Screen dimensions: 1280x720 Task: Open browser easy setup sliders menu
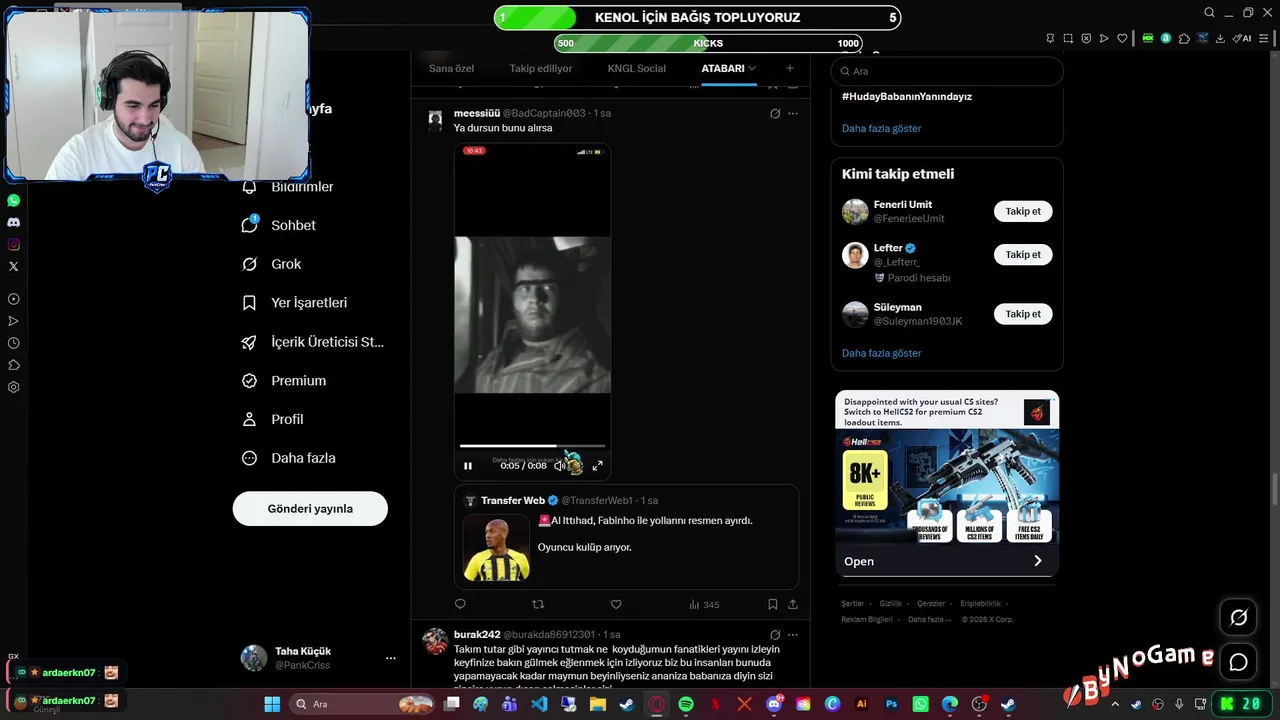pos(1264,38)
